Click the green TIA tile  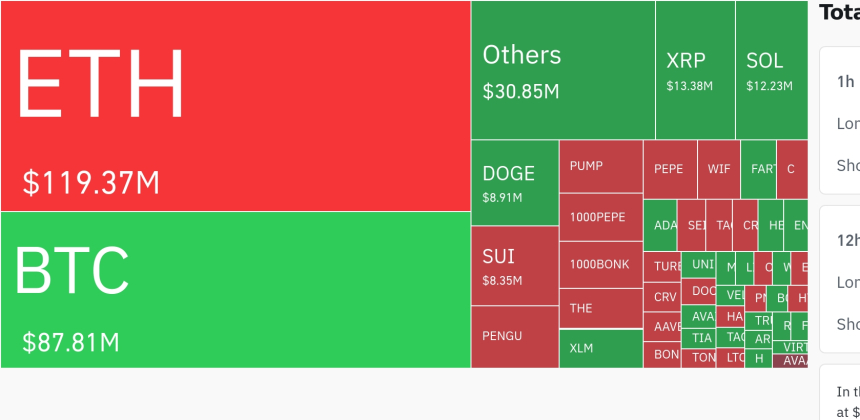pos(702,338)
